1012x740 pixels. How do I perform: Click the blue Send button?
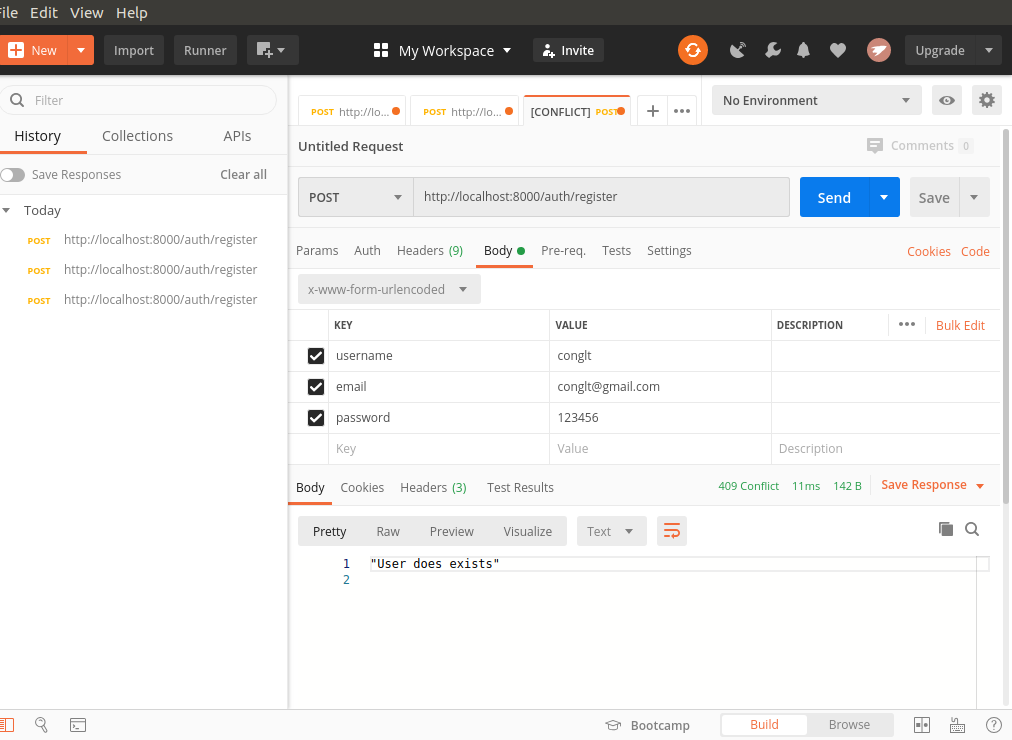[834, 197]
